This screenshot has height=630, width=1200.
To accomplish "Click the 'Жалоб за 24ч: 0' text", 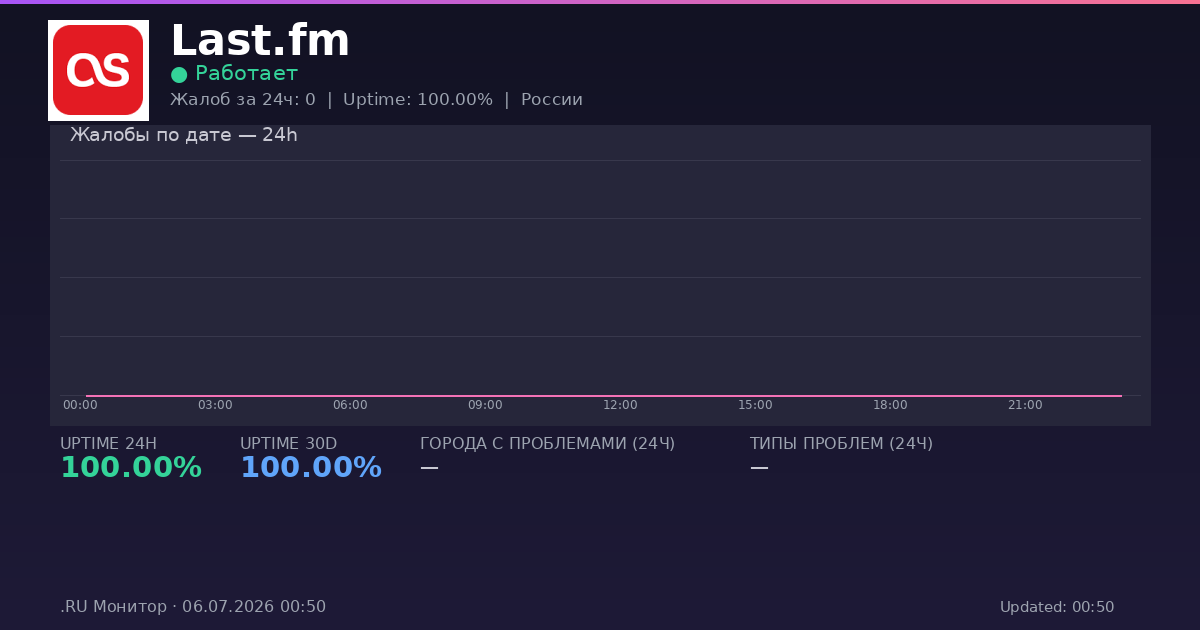I will (x=243, y=100).
